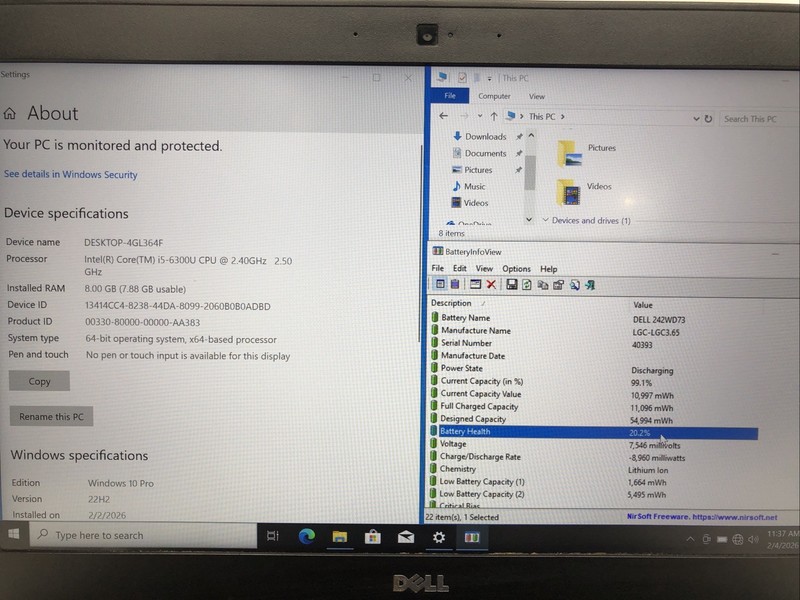800x600 pixels.
Task: Open Task View from the taskbar
Action: [x=273, y=536]
